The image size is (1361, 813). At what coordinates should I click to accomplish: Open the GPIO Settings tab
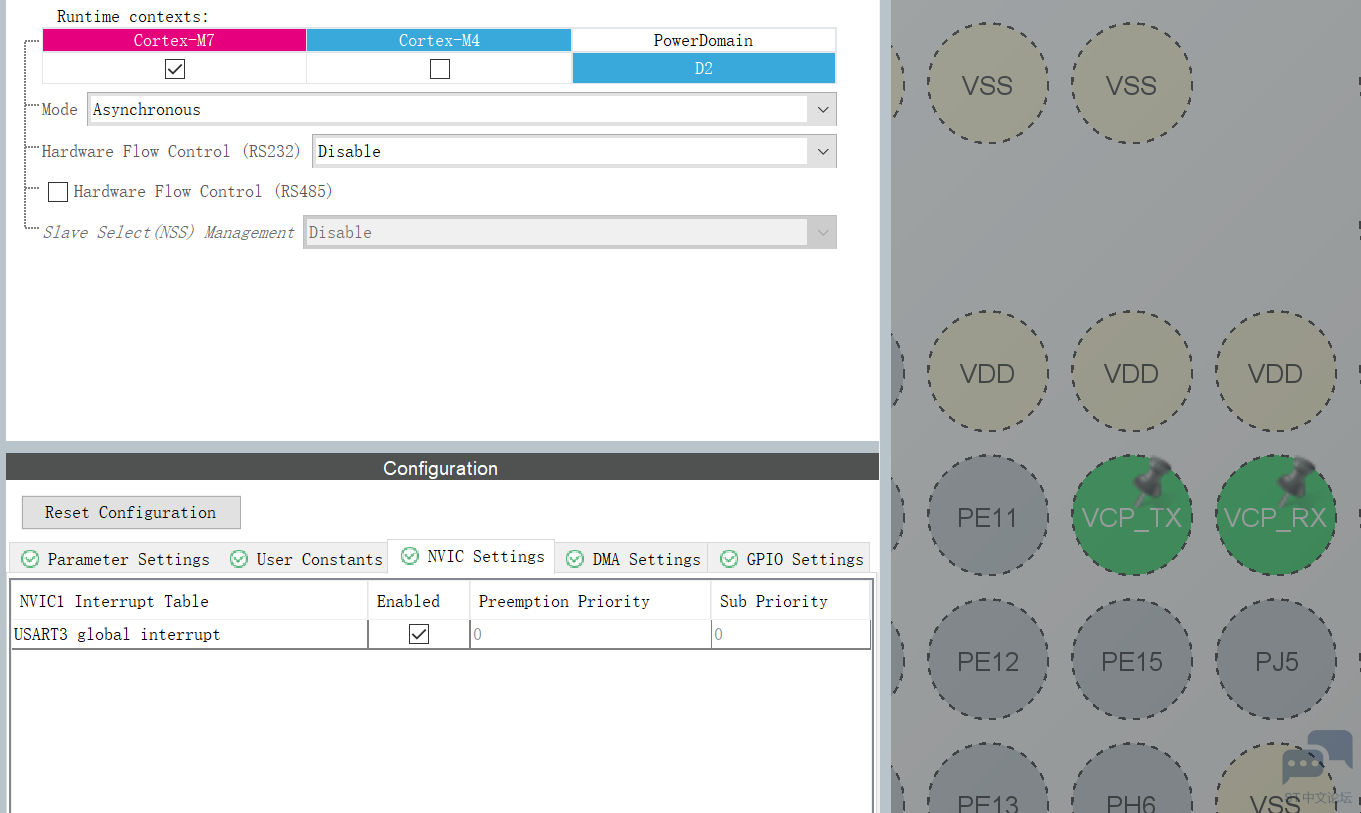pyautogui.click(x=790, y=559)
